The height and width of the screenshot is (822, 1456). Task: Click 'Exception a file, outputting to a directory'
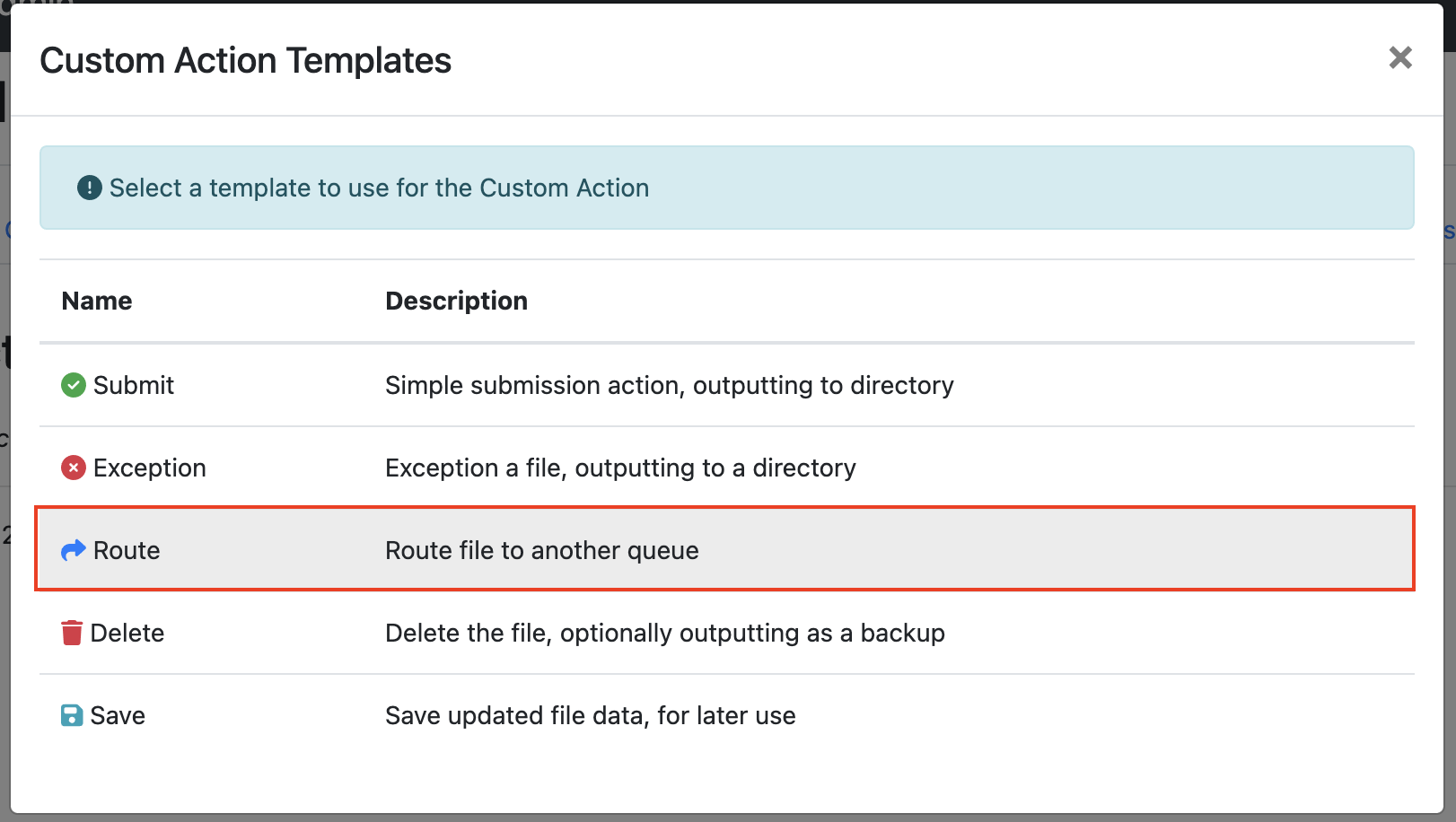pos(620,468)
